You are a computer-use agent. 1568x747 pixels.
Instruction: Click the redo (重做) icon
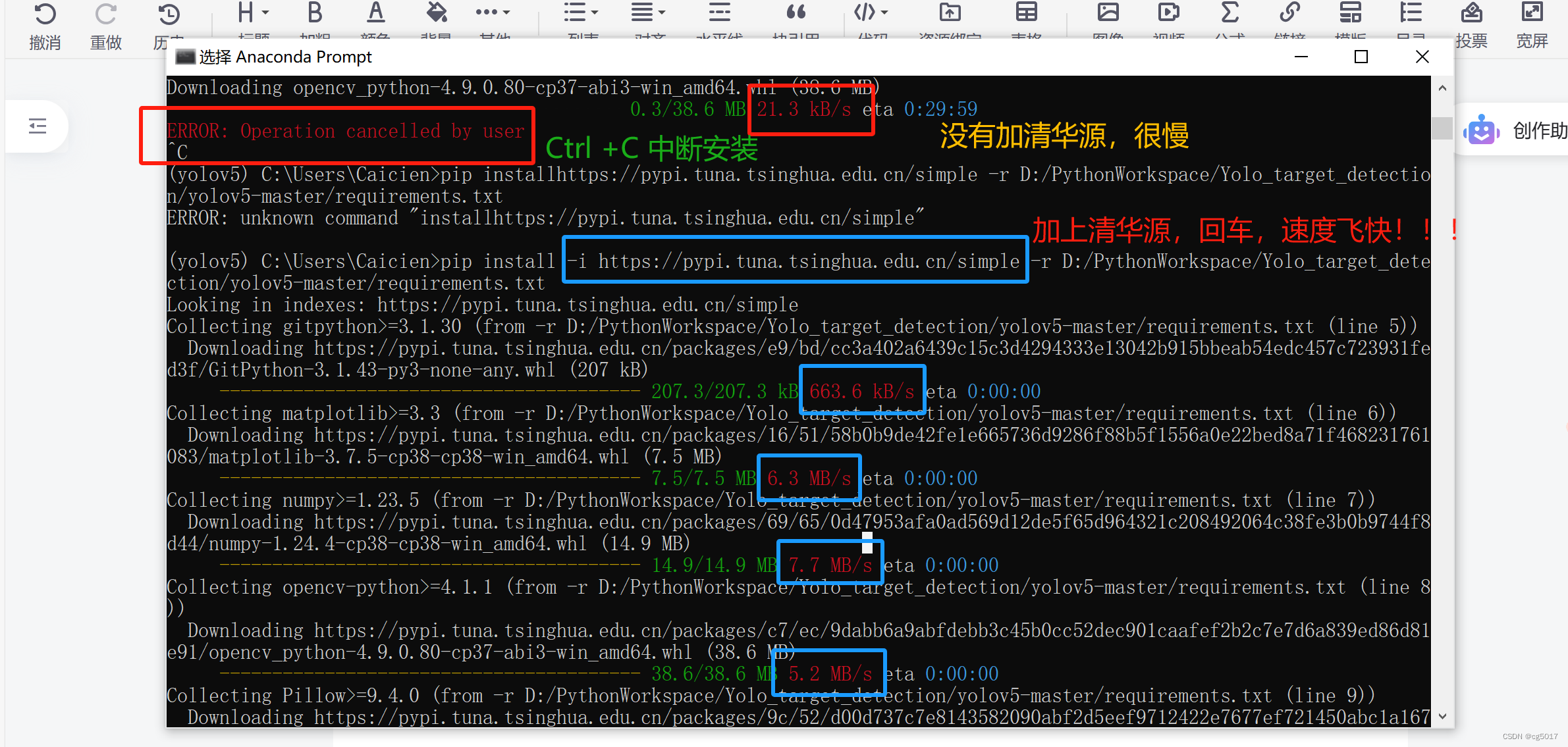coord(105,14)
